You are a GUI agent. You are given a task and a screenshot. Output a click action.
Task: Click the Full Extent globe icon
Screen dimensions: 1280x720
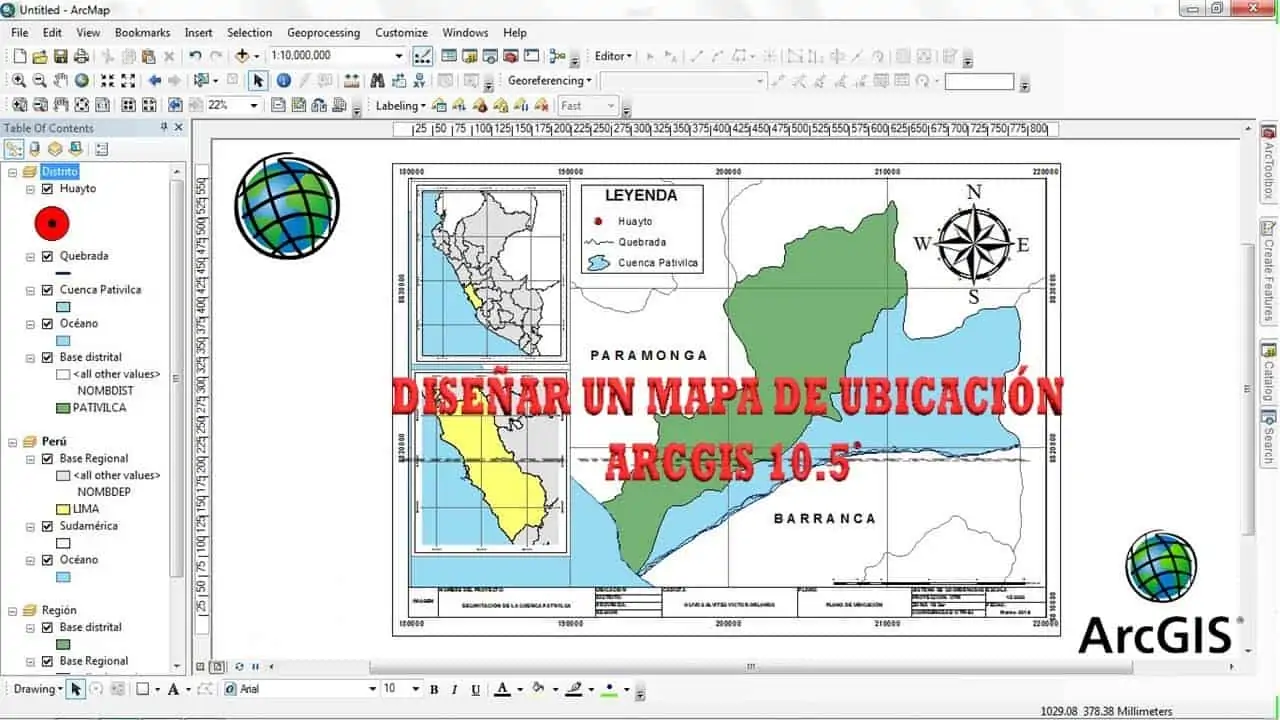pyautogui.click(x=82, y=81)
